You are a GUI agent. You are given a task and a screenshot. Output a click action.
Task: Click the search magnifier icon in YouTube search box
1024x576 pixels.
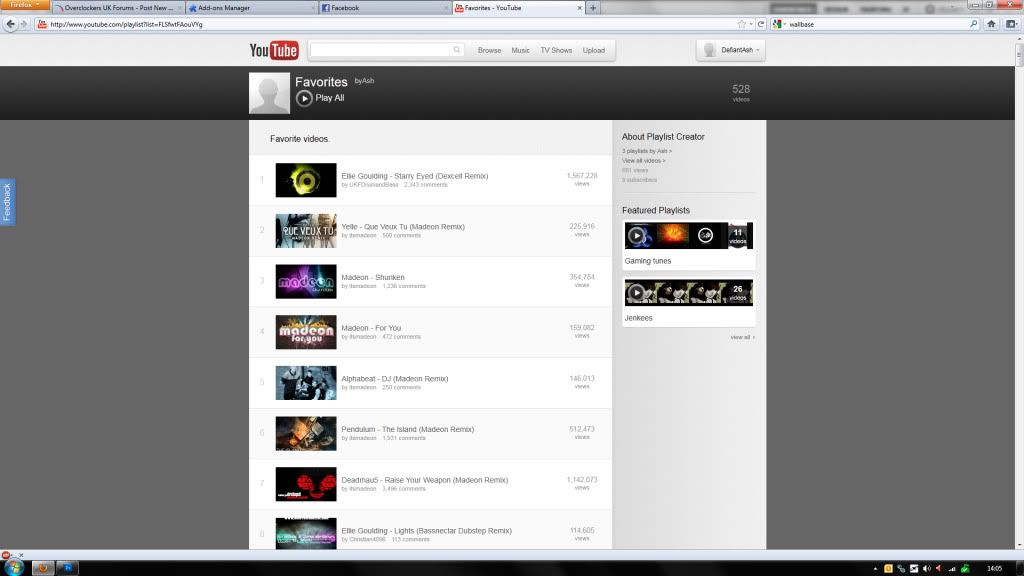(458, 50)
